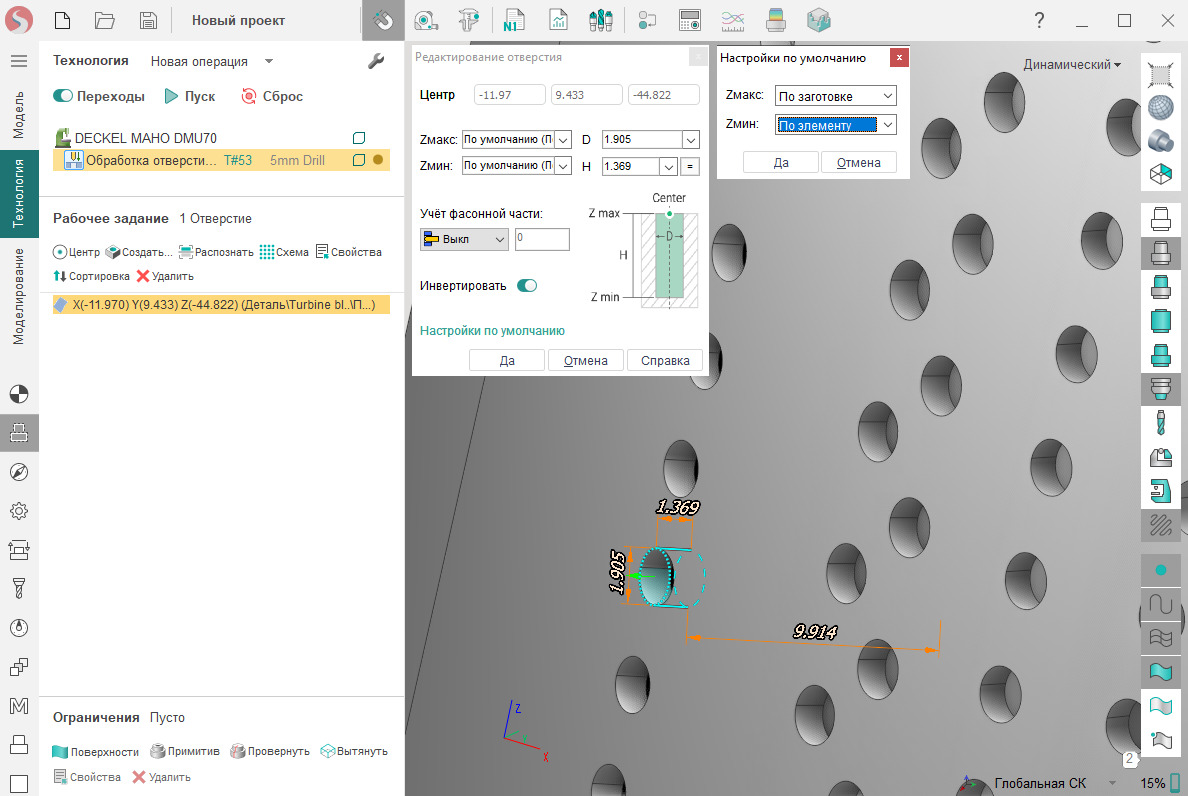
Task: Switch to the Моделирование side tab
Action: point(18,296)
